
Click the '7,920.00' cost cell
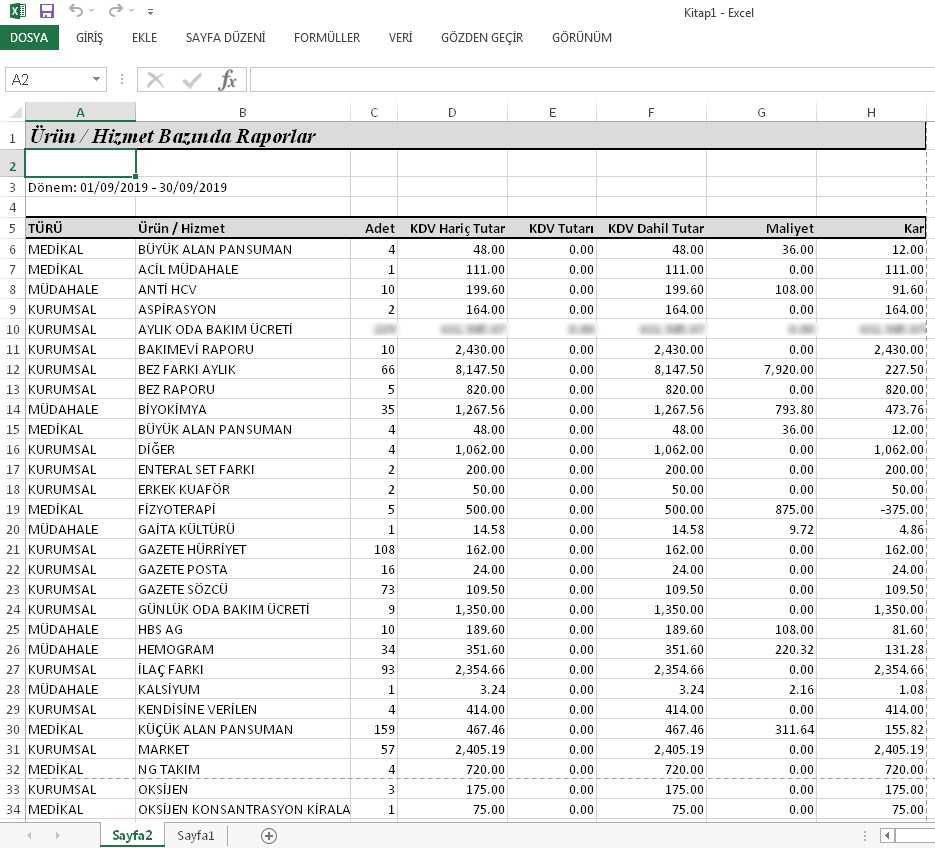tap(761, 369)
